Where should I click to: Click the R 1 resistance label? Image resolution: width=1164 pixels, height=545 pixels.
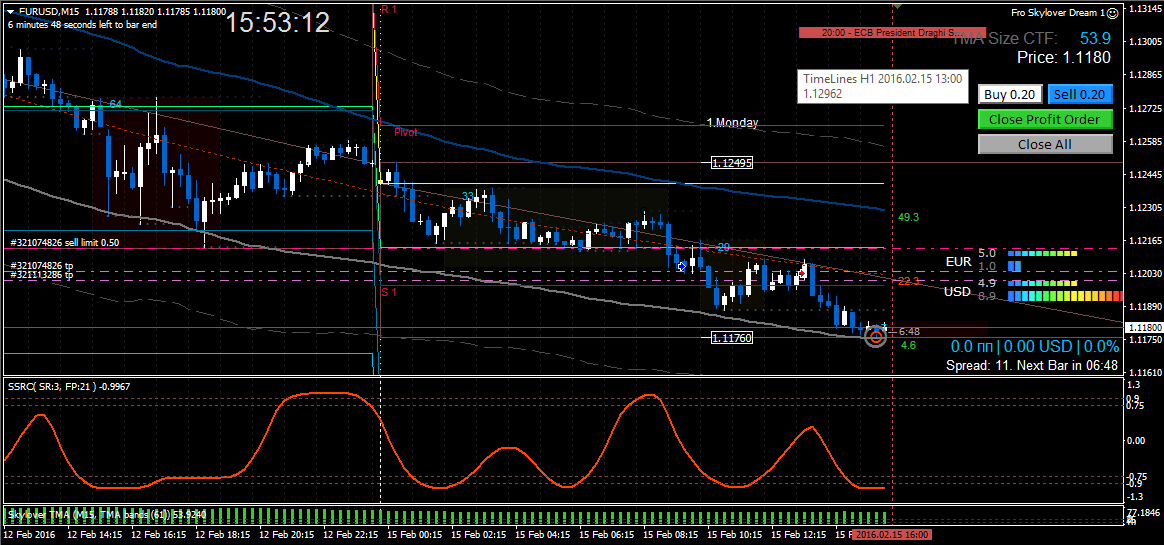tap(389, 9)
